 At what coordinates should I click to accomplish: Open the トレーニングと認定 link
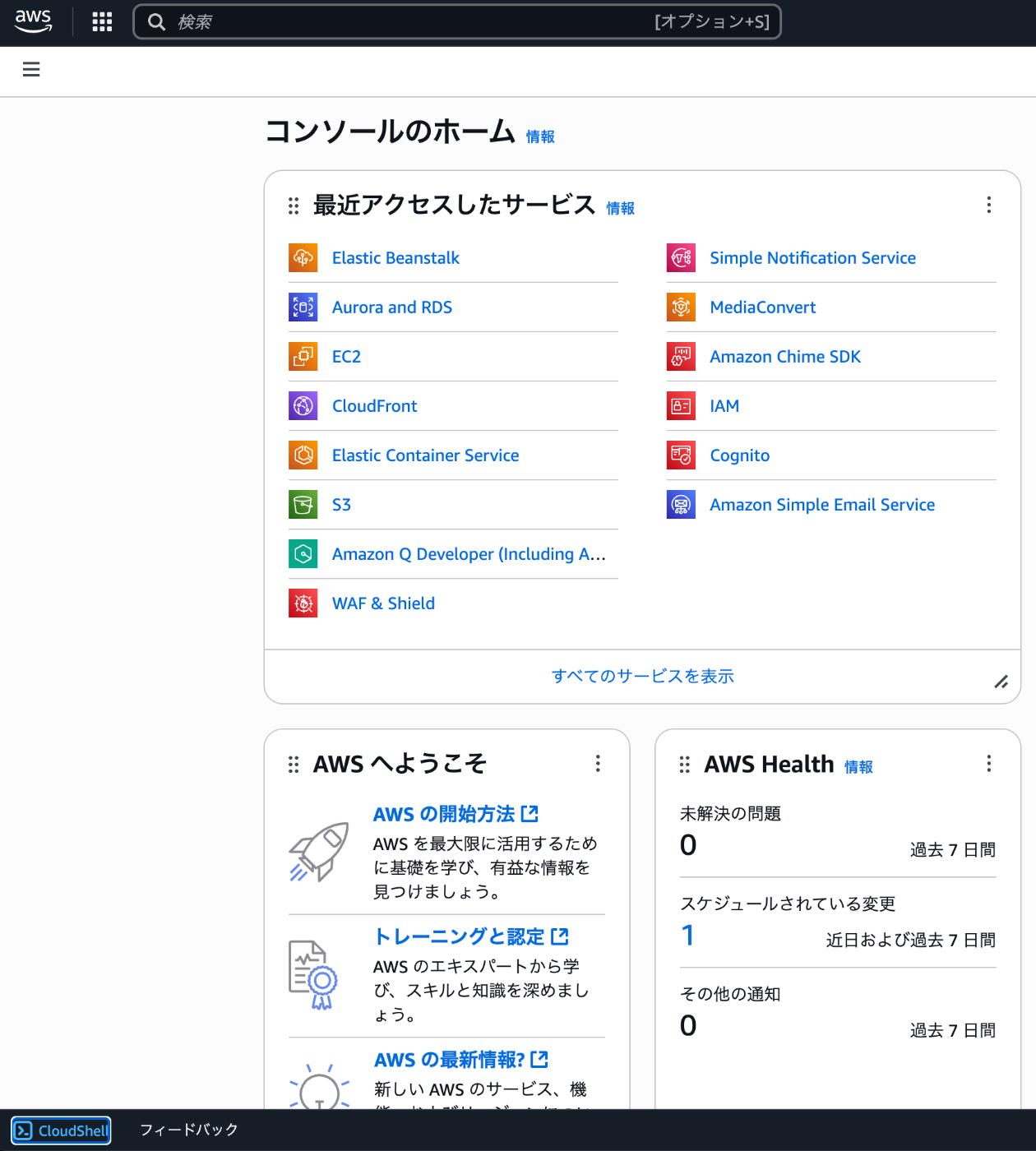click(471, 937)
